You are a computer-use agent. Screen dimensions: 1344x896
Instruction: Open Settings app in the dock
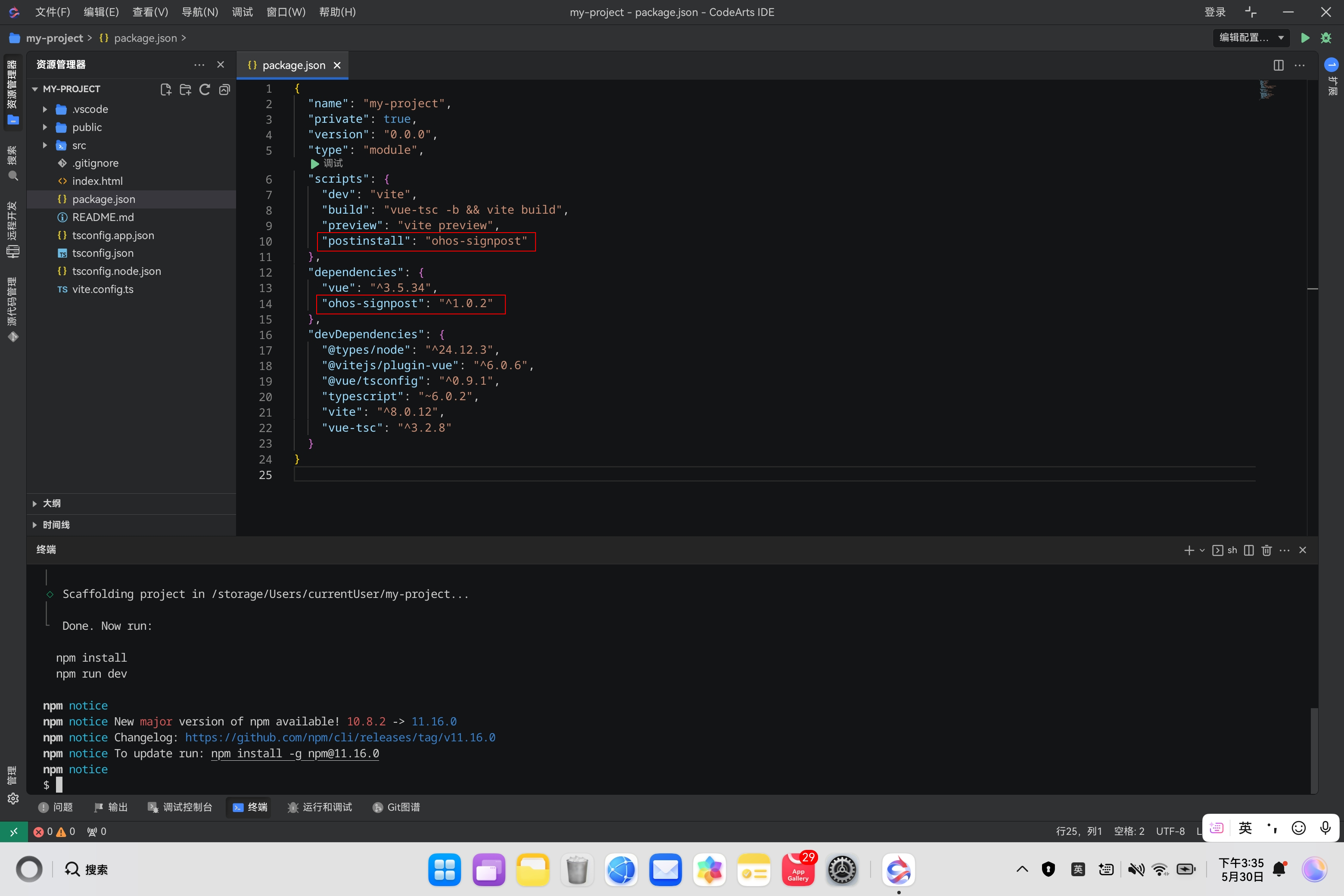[x=842, y=870]
